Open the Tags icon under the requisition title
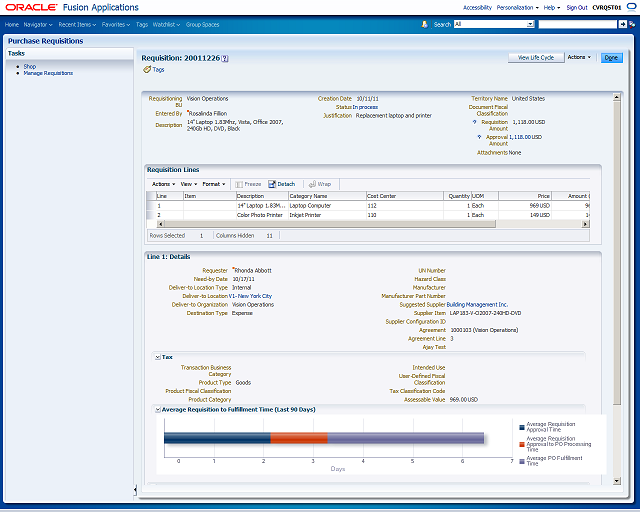 tap(147, 70)
